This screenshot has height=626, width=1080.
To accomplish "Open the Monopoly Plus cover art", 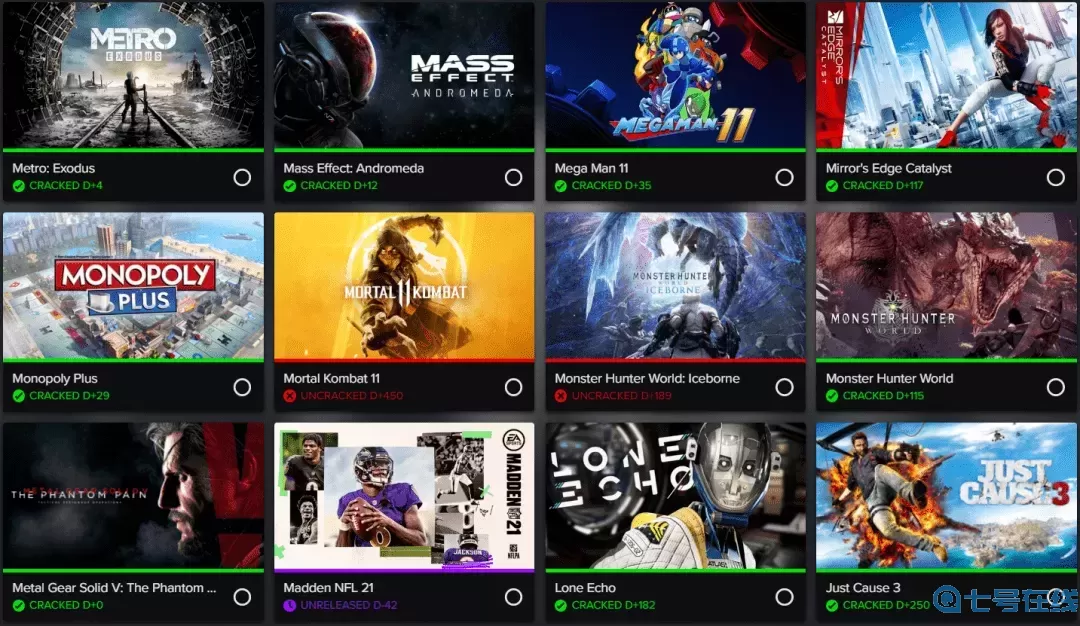I will coord(134,285).
